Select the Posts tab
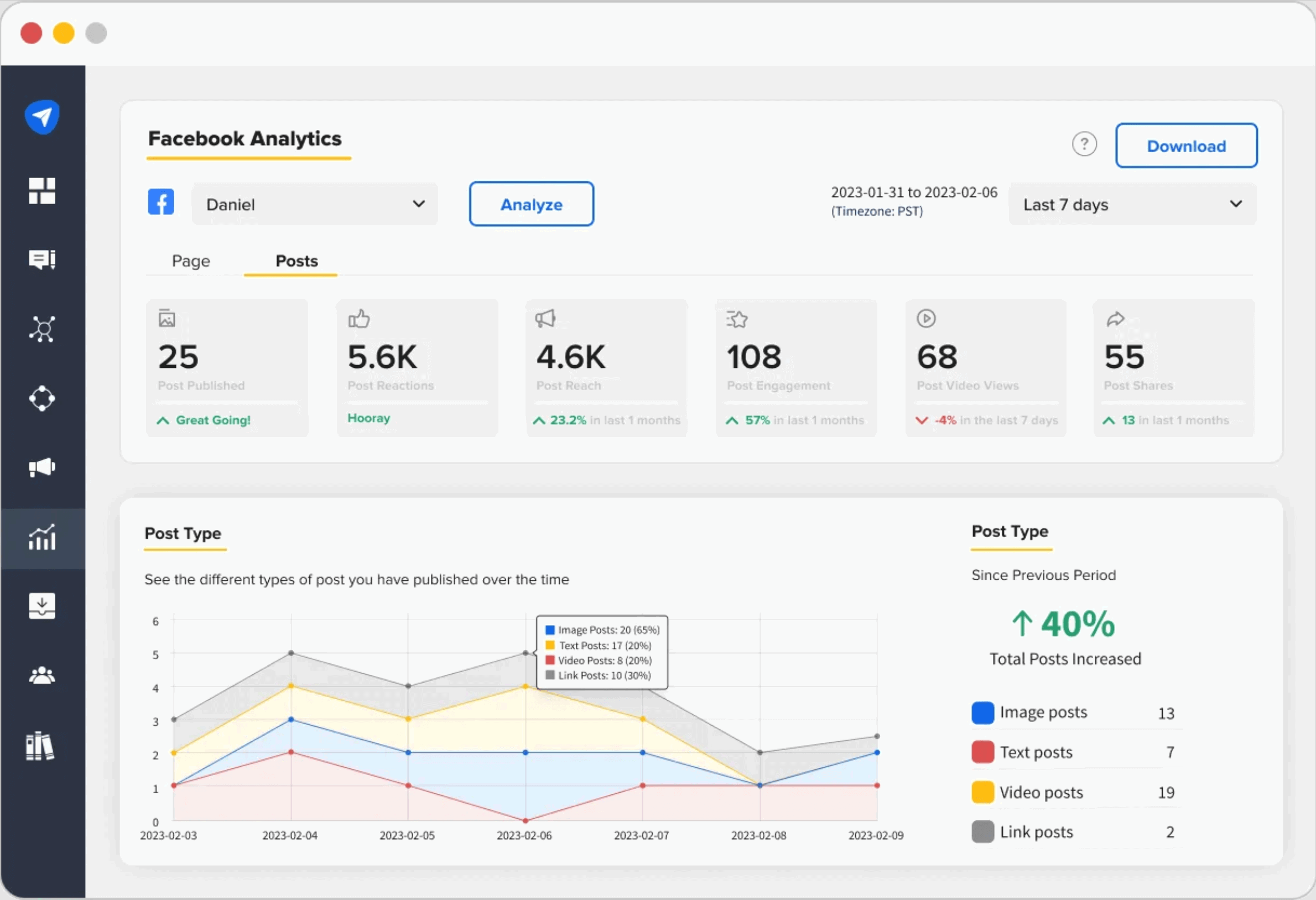The width and height of the screenshot is (1316, 900). click(x=296, y=261)
